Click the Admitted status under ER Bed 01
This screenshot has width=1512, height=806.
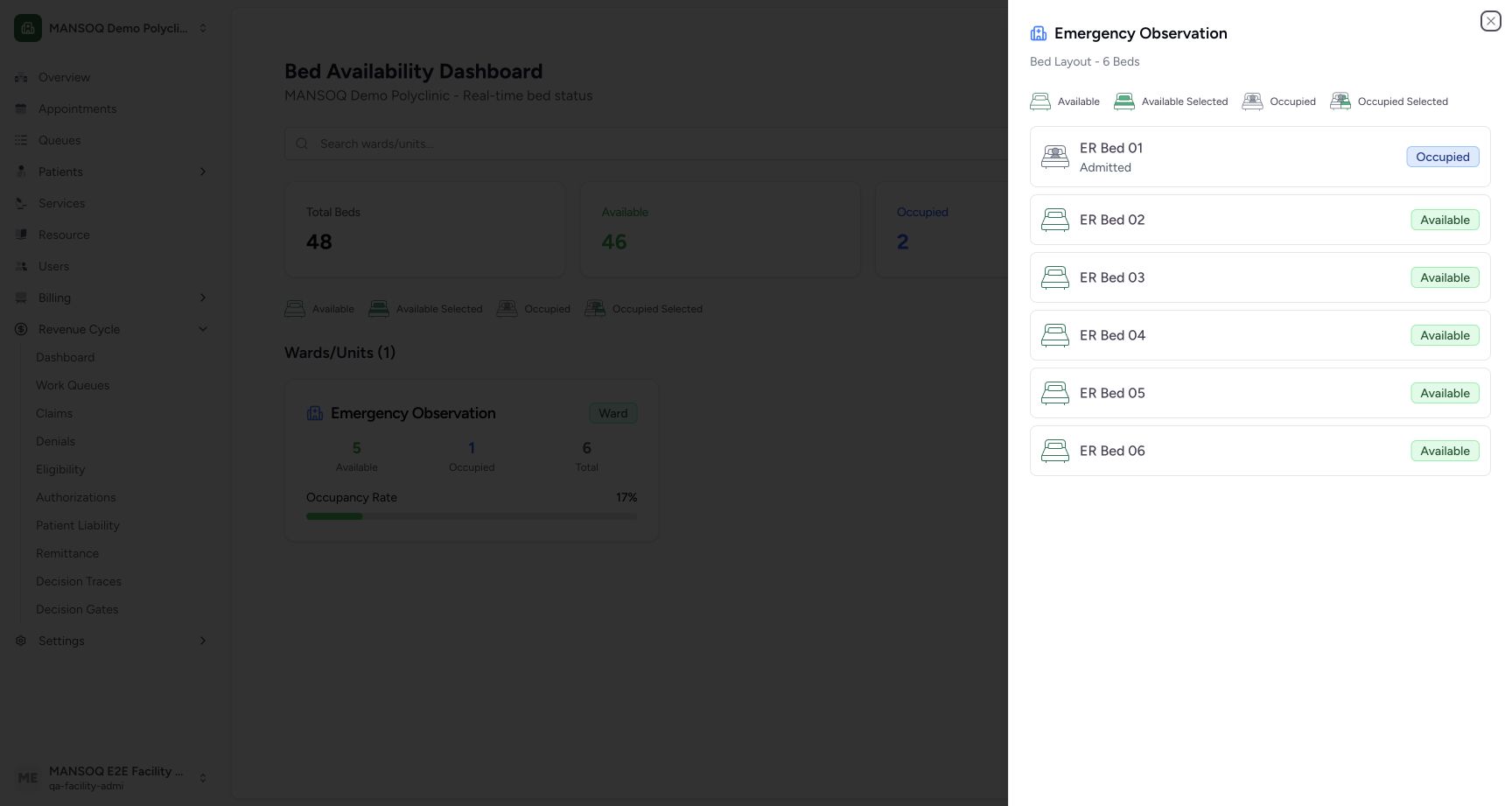click(x=1105, y=167)
